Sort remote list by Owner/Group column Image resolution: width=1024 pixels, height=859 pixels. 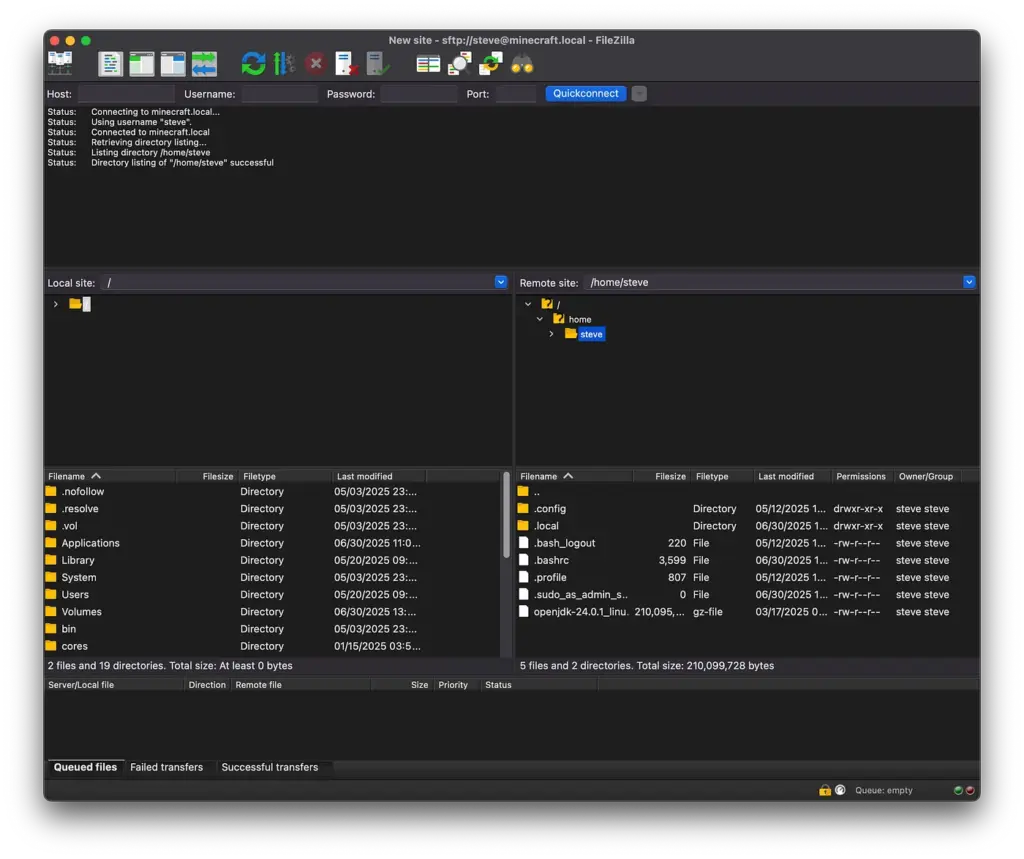pos(925,476)
